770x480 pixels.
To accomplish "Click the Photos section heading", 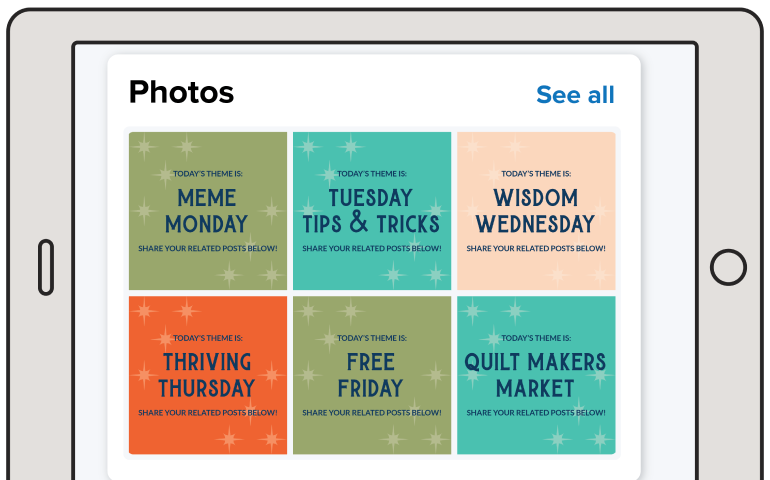I will coord(181,93).
